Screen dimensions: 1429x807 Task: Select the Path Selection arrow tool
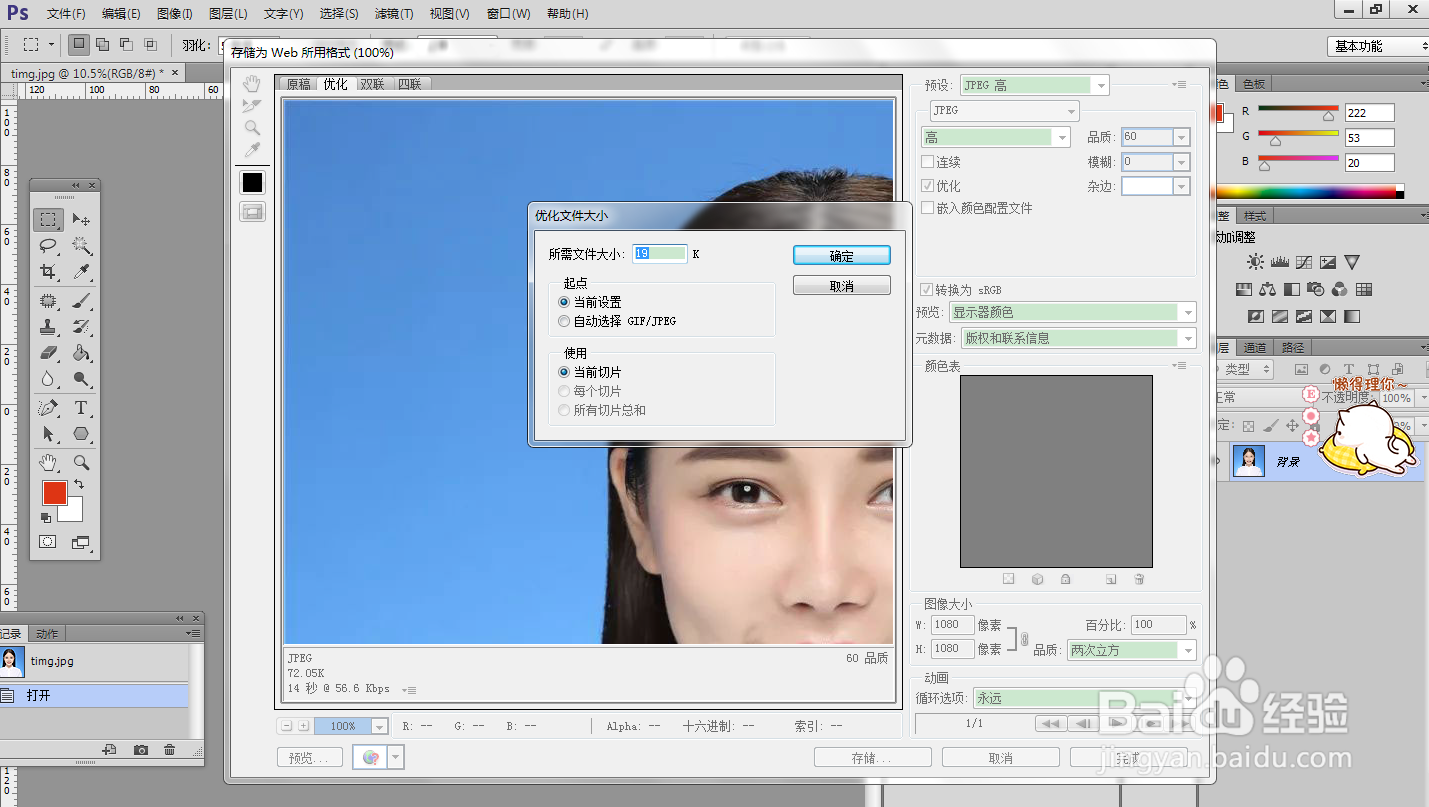pos(48,434)
